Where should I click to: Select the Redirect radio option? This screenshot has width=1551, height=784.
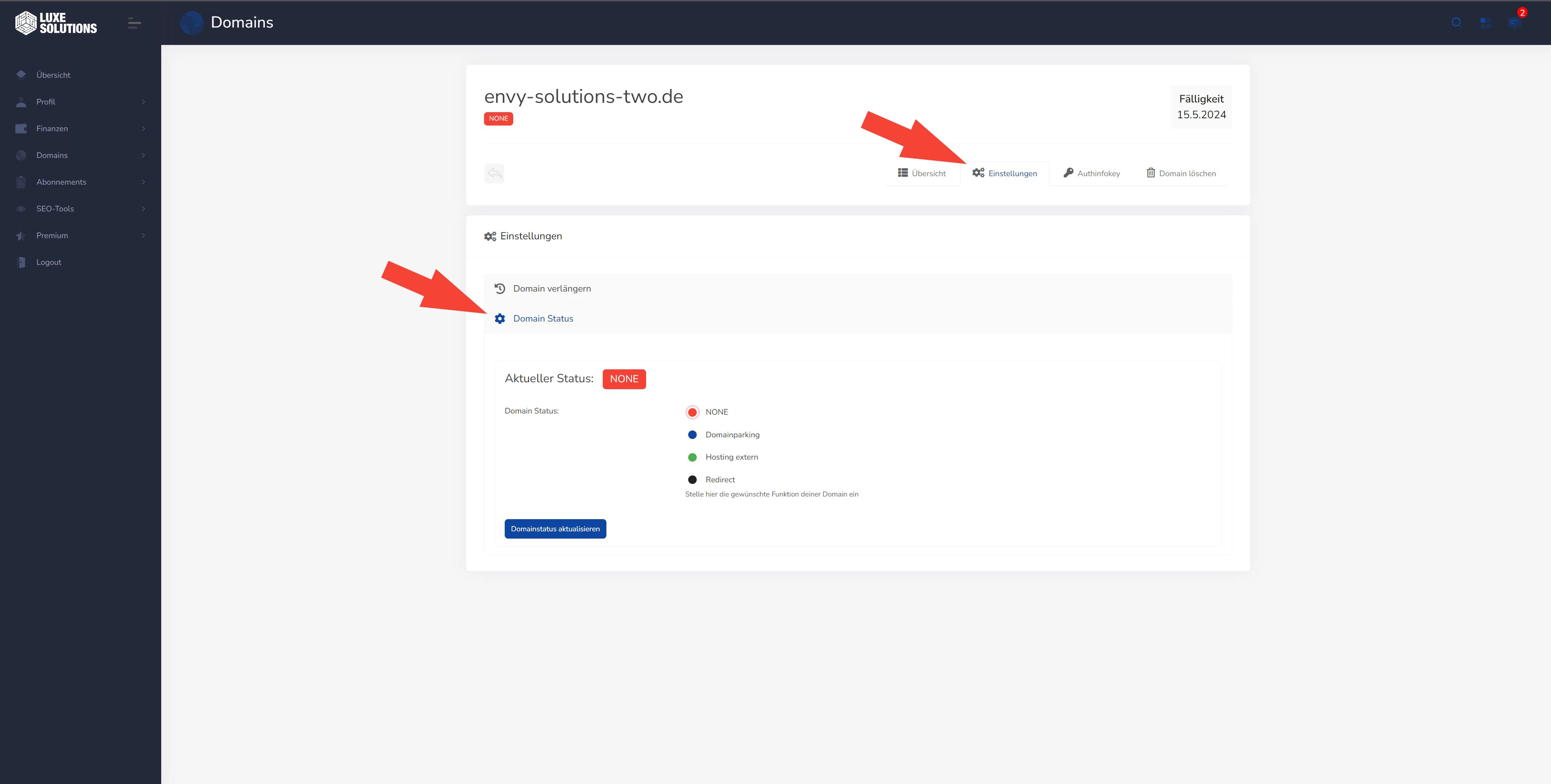coord(692,480)
